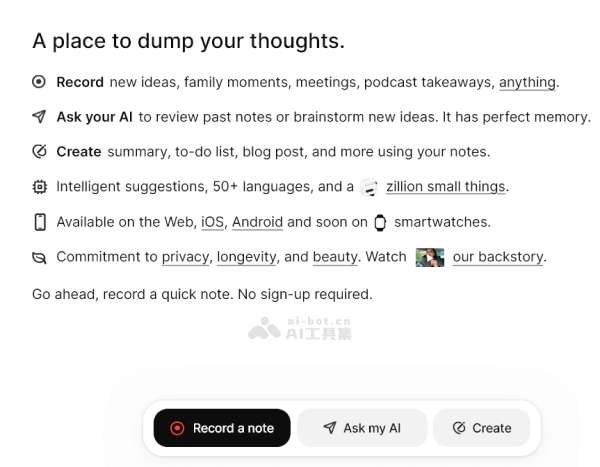Click the Create pencil-circle icon in list
600x467 pixels.
[x=39, y=152]
